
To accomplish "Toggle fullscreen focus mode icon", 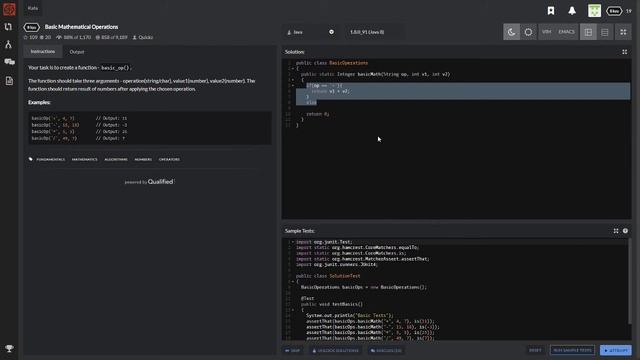I will (x=623, y=32).
